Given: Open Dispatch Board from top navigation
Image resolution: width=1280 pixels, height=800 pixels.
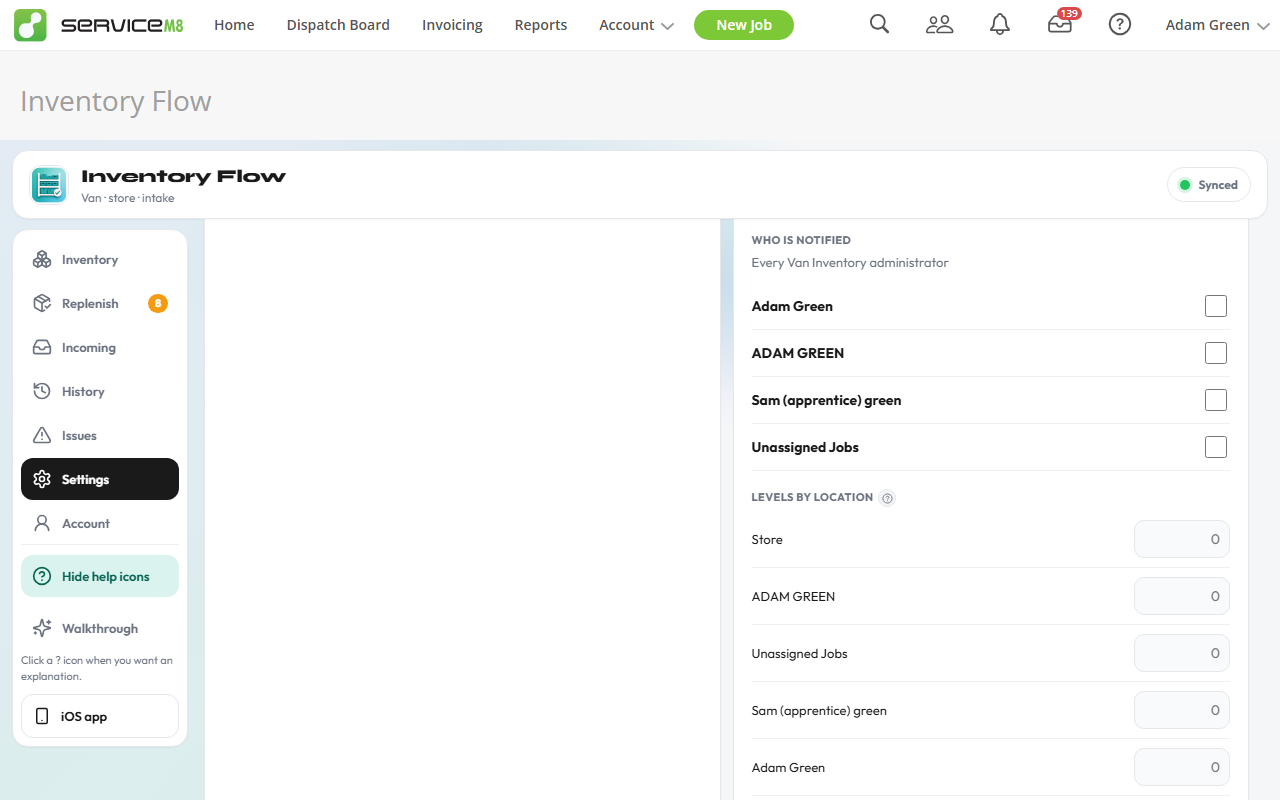Looking at the screenshot, I should pos(338,25).
